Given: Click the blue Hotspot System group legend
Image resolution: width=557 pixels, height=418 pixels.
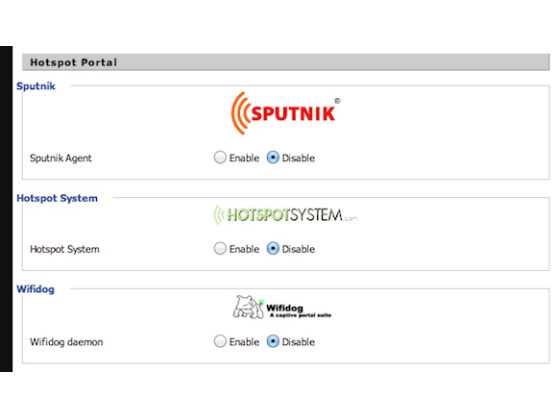Looking at the screenshot, I should [57, 198].
